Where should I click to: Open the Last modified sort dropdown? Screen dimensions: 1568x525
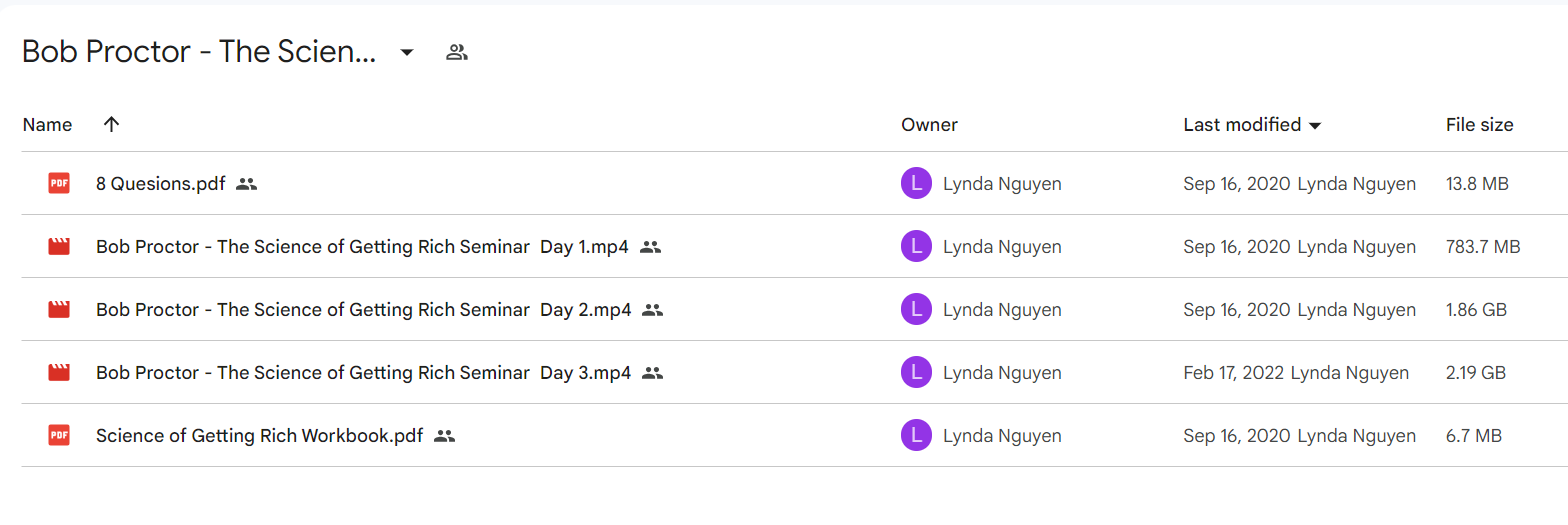(x=1315, y=126)
